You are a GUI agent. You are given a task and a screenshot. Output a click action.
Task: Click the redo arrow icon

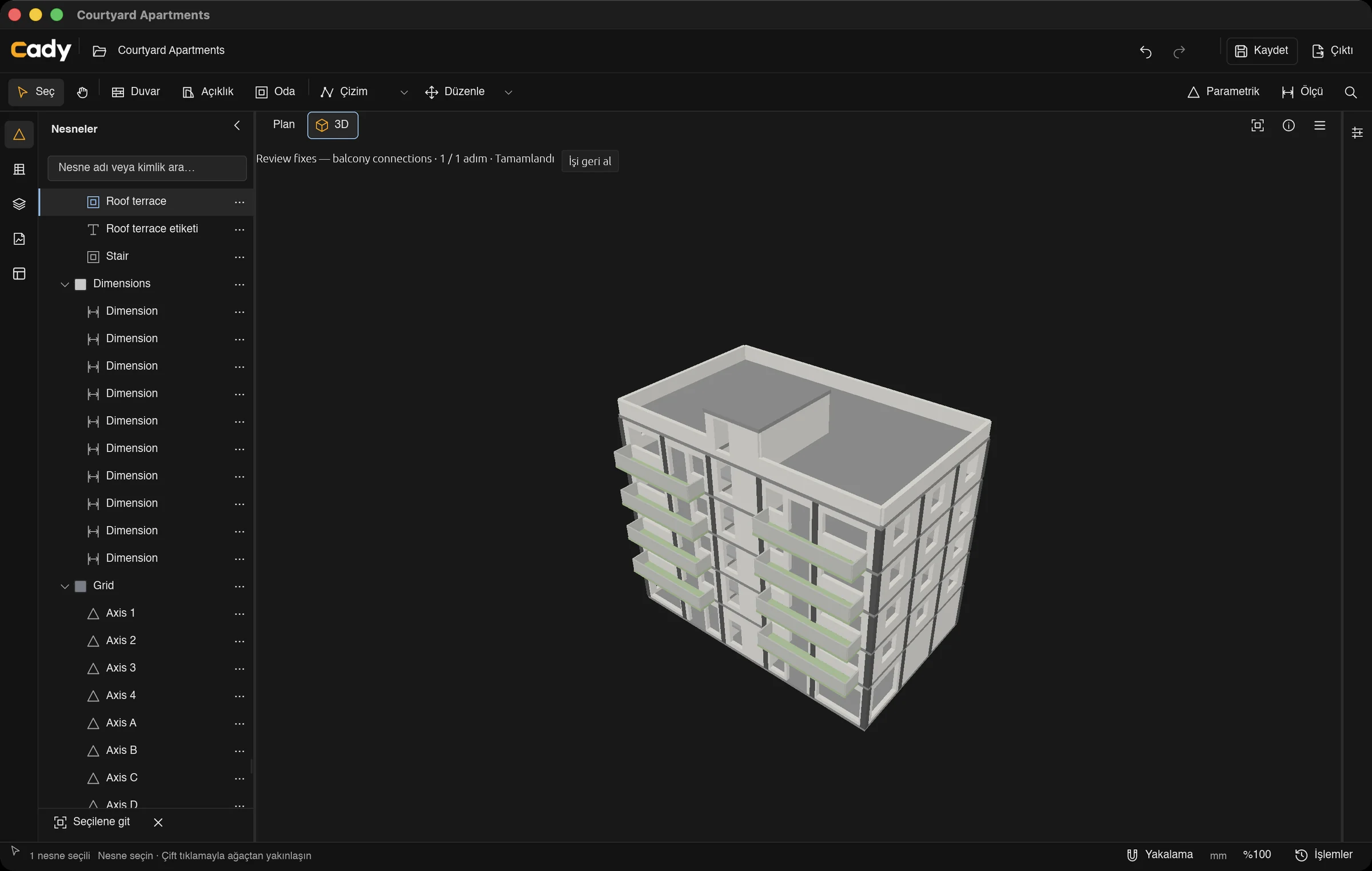click(x=1179, y=51)
